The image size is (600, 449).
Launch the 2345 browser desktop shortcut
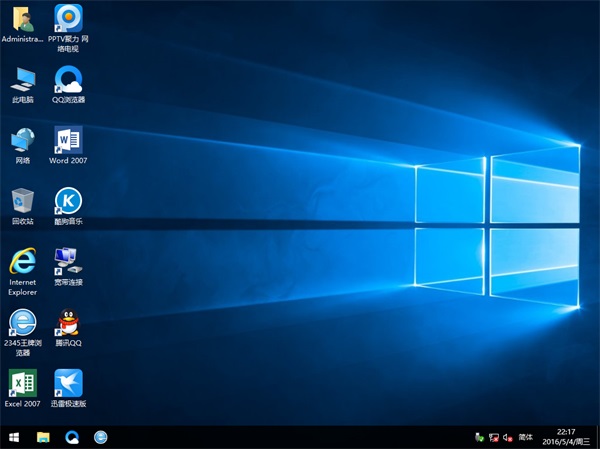(22, 322)
